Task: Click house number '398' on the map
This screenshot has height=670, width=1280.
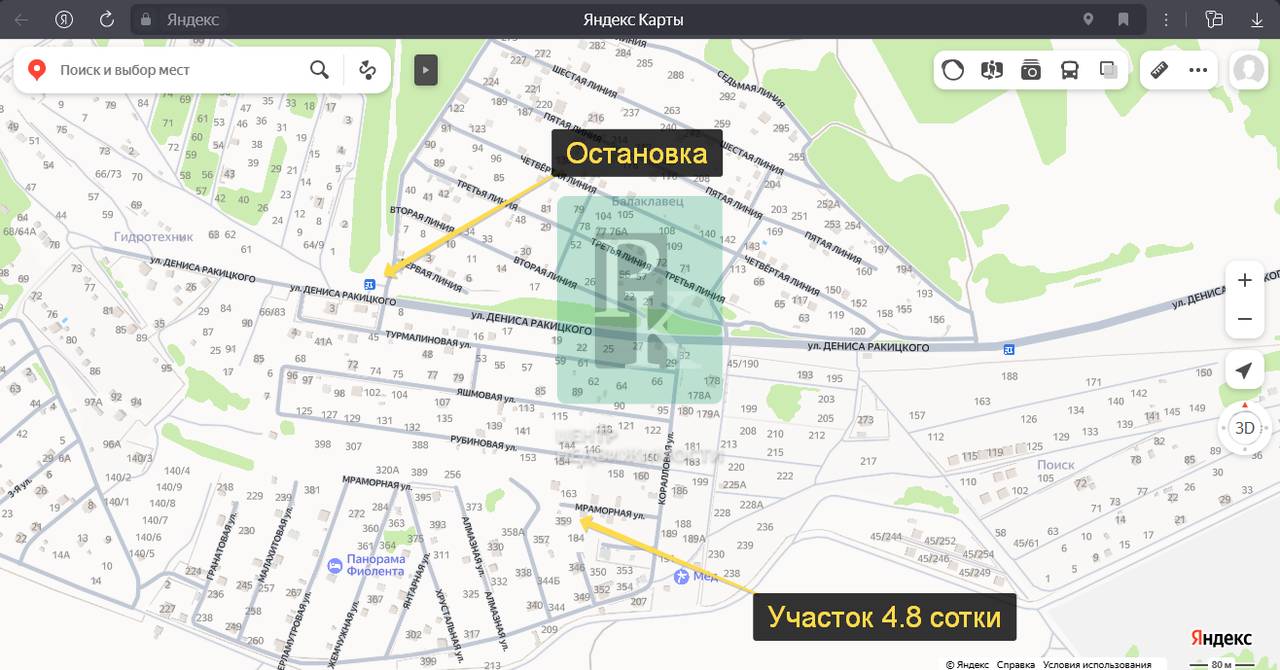Action: click(x=323, y=445)
